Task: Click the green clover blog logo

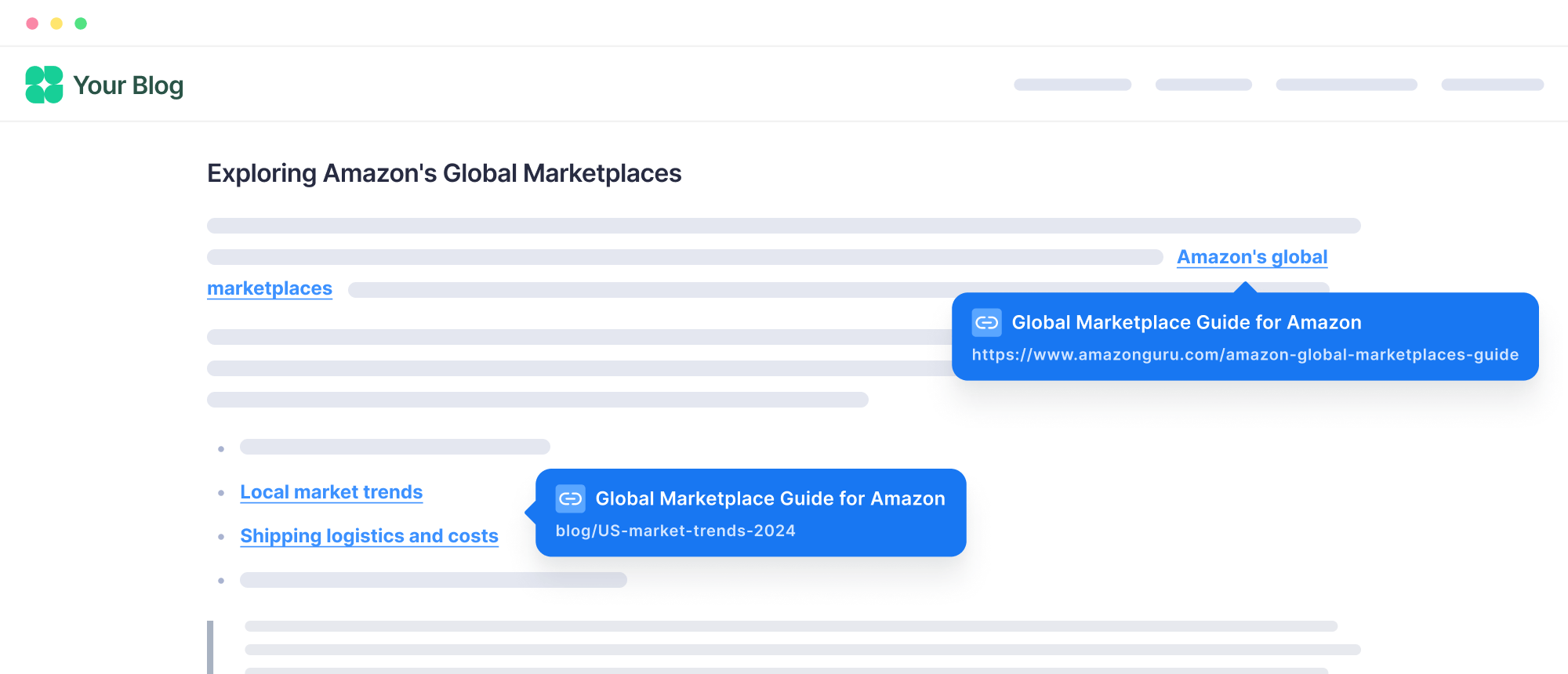Action: [44, 85]
